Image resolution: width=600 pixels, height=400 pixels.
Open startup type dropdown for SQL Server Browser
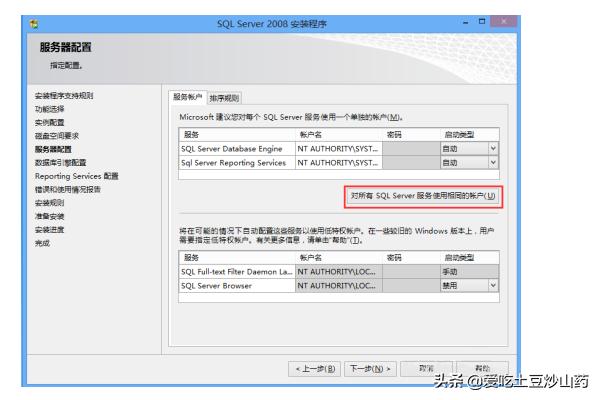(x=493, y=285)
